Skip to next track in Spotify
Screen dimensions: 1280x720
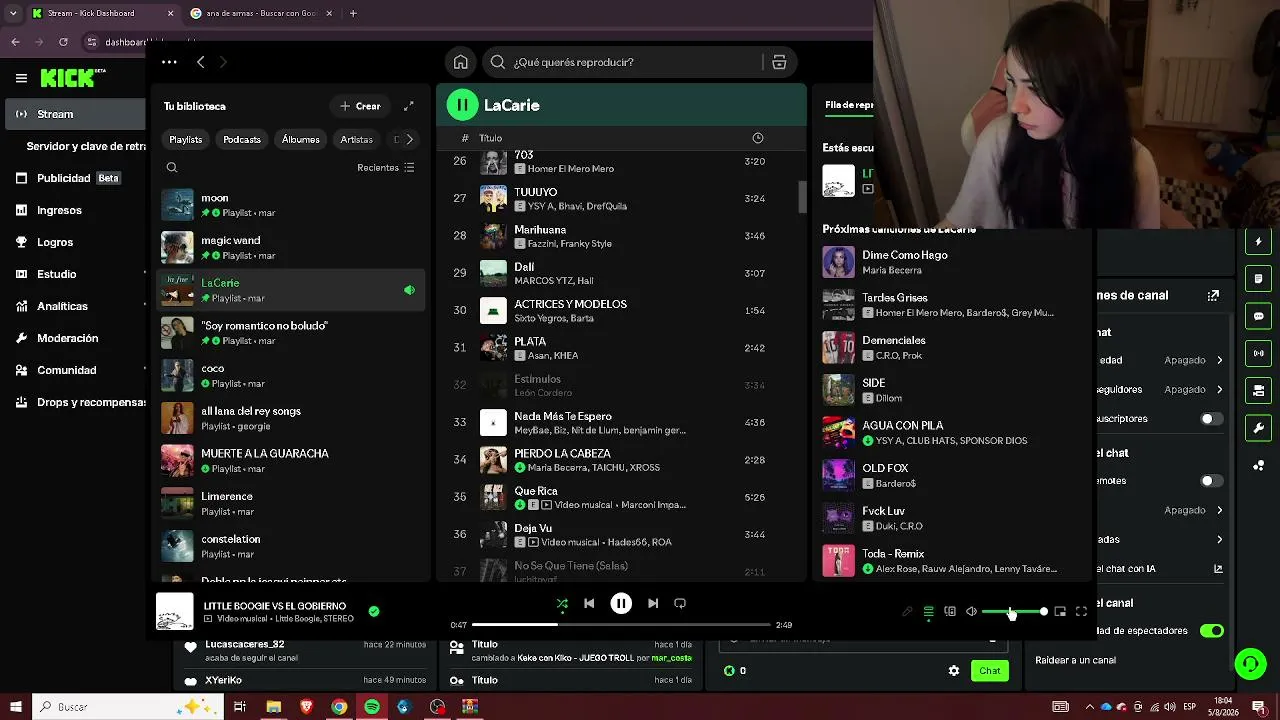pos(653,603)
